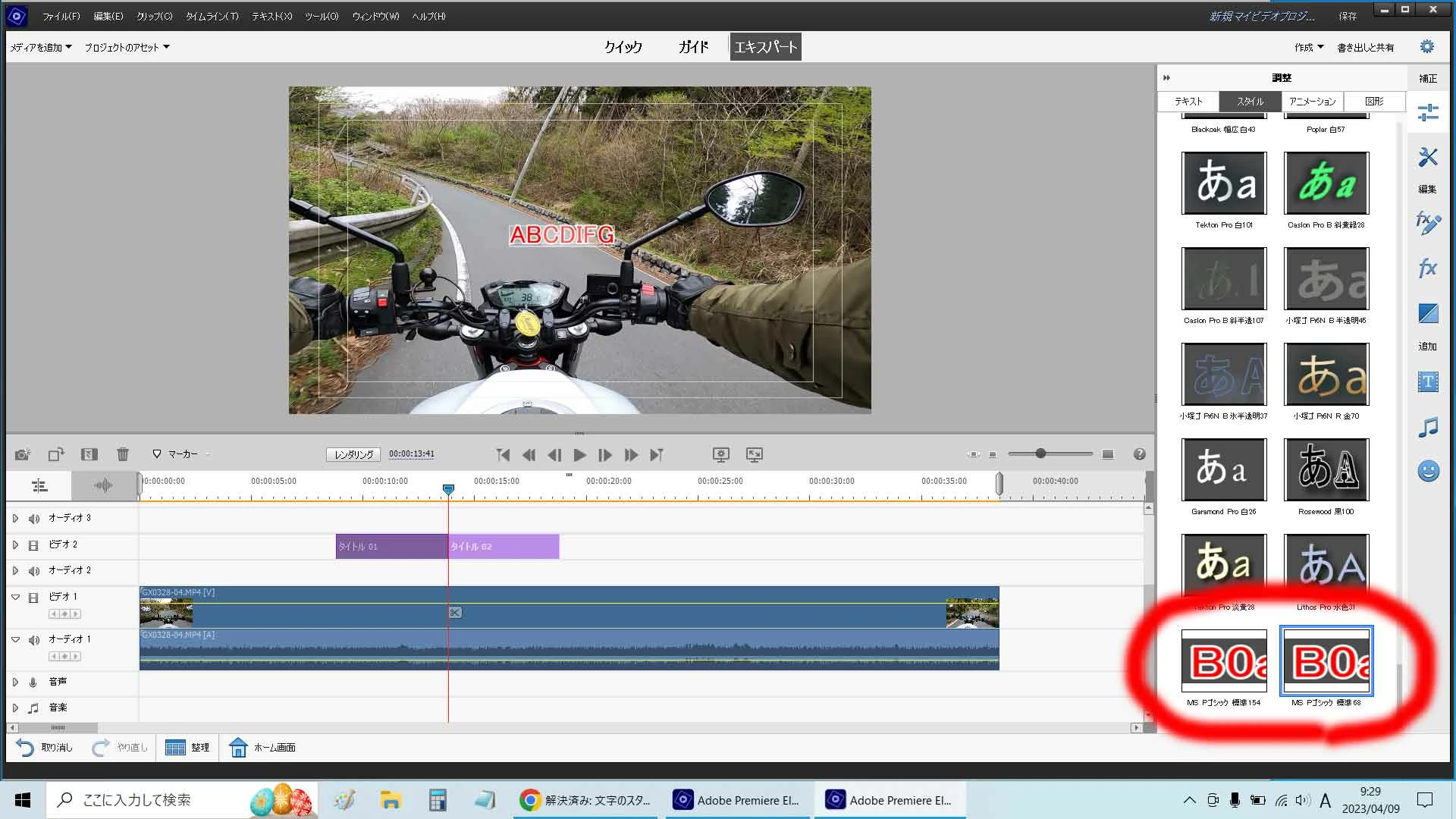
Task: Open the Titles T icon panel
Action: coord(1428,381)
